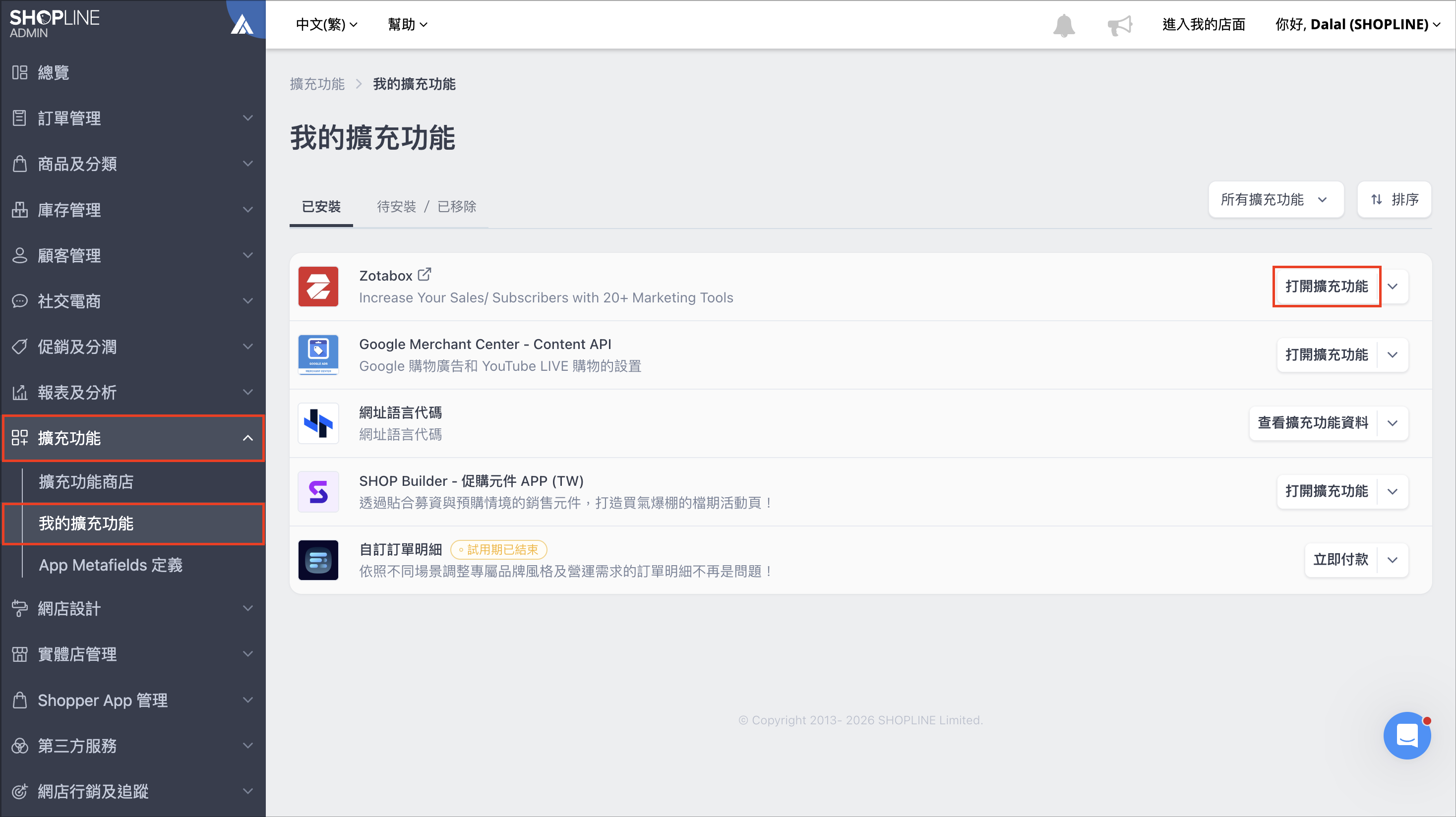
Task: Click the Zotabox app logo
Action: point(318,287)
